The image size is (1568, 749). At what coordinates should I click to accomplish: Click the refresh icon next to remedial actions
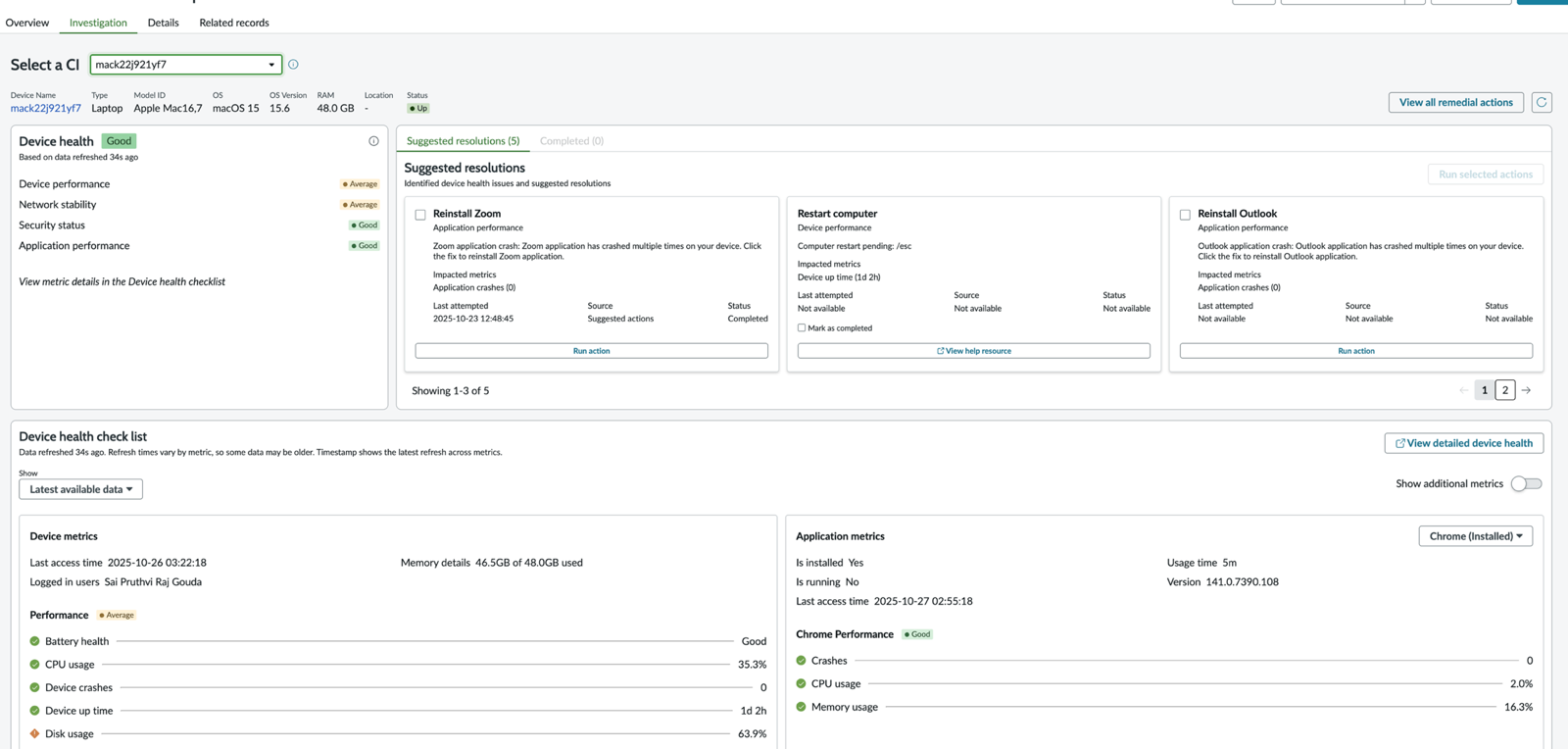tap(1542, 102)
